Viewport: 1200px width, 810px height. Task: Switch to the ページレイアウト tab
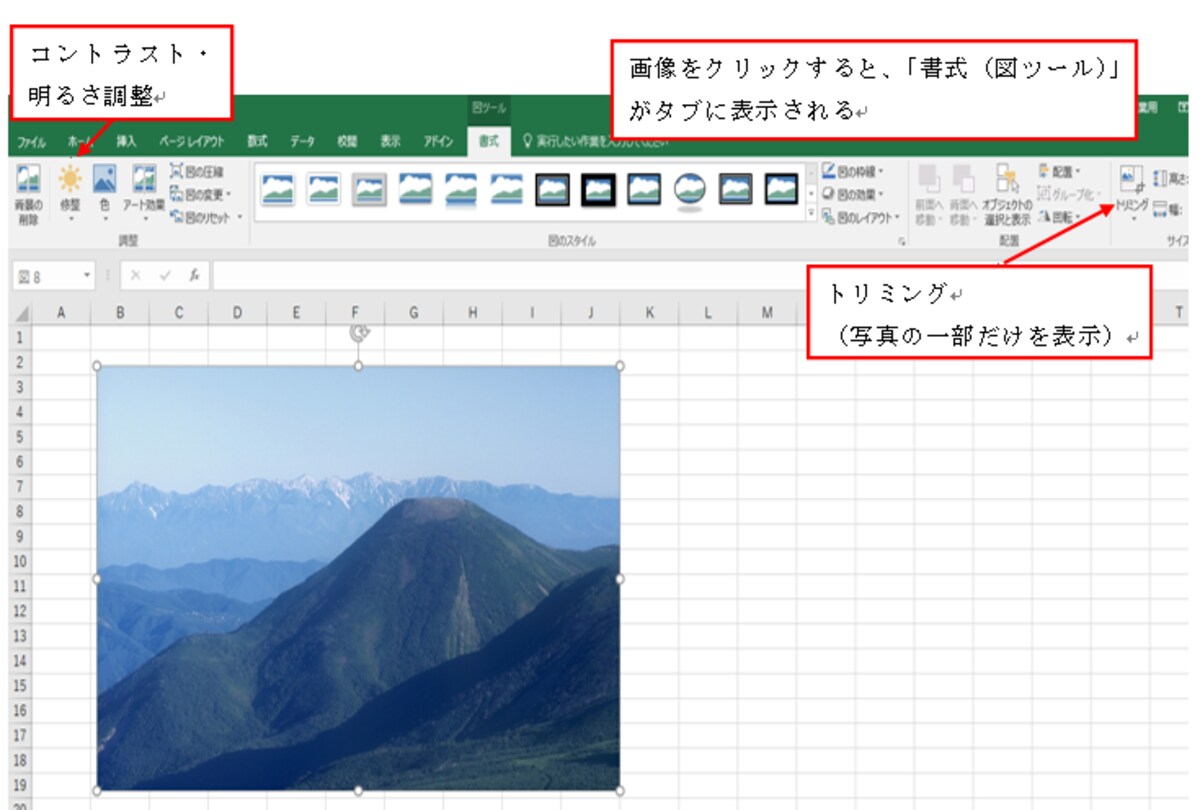click(x=192, y=141)
